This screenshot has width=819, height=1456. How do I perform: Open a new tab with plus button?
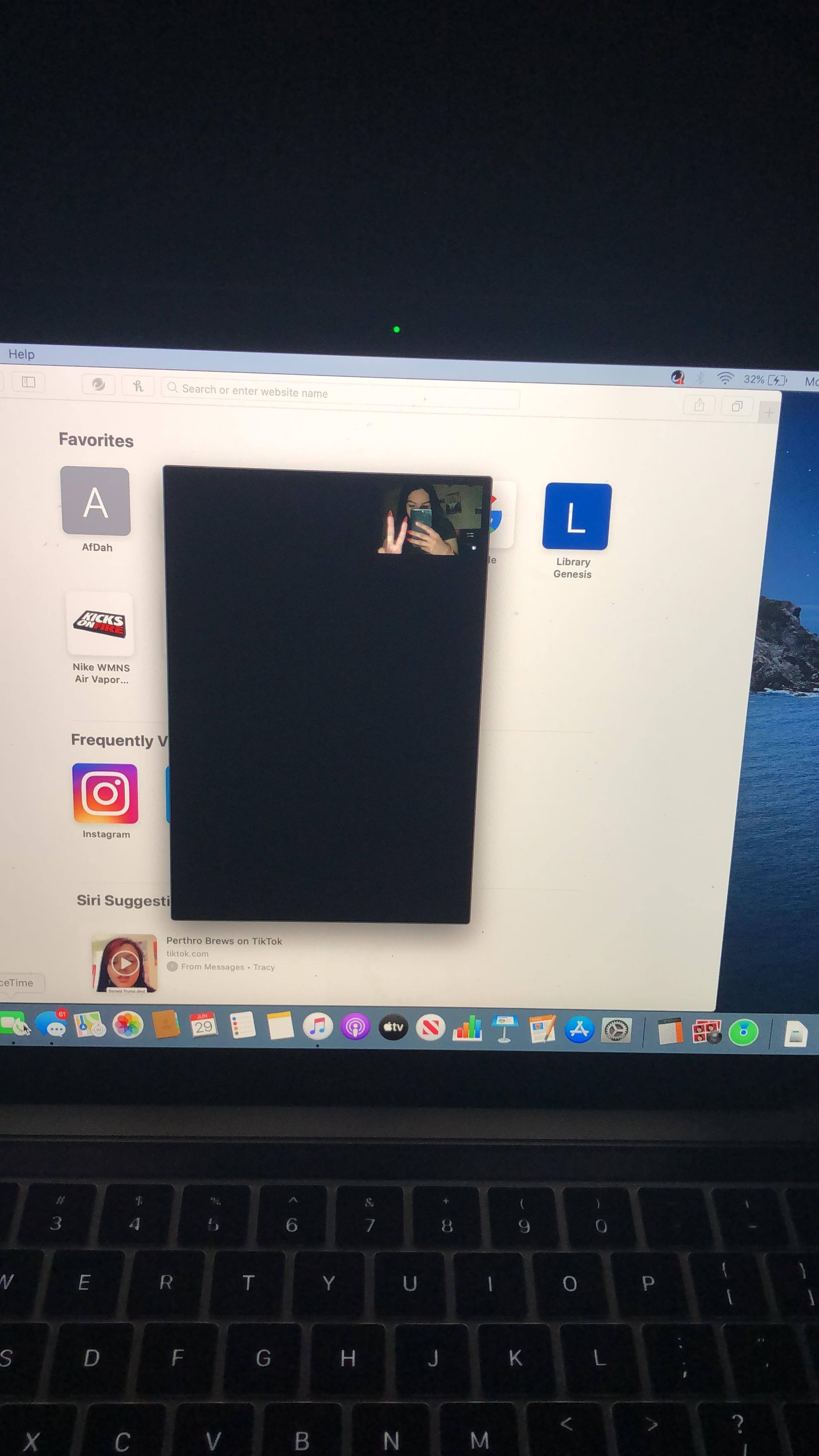[769, 413]
